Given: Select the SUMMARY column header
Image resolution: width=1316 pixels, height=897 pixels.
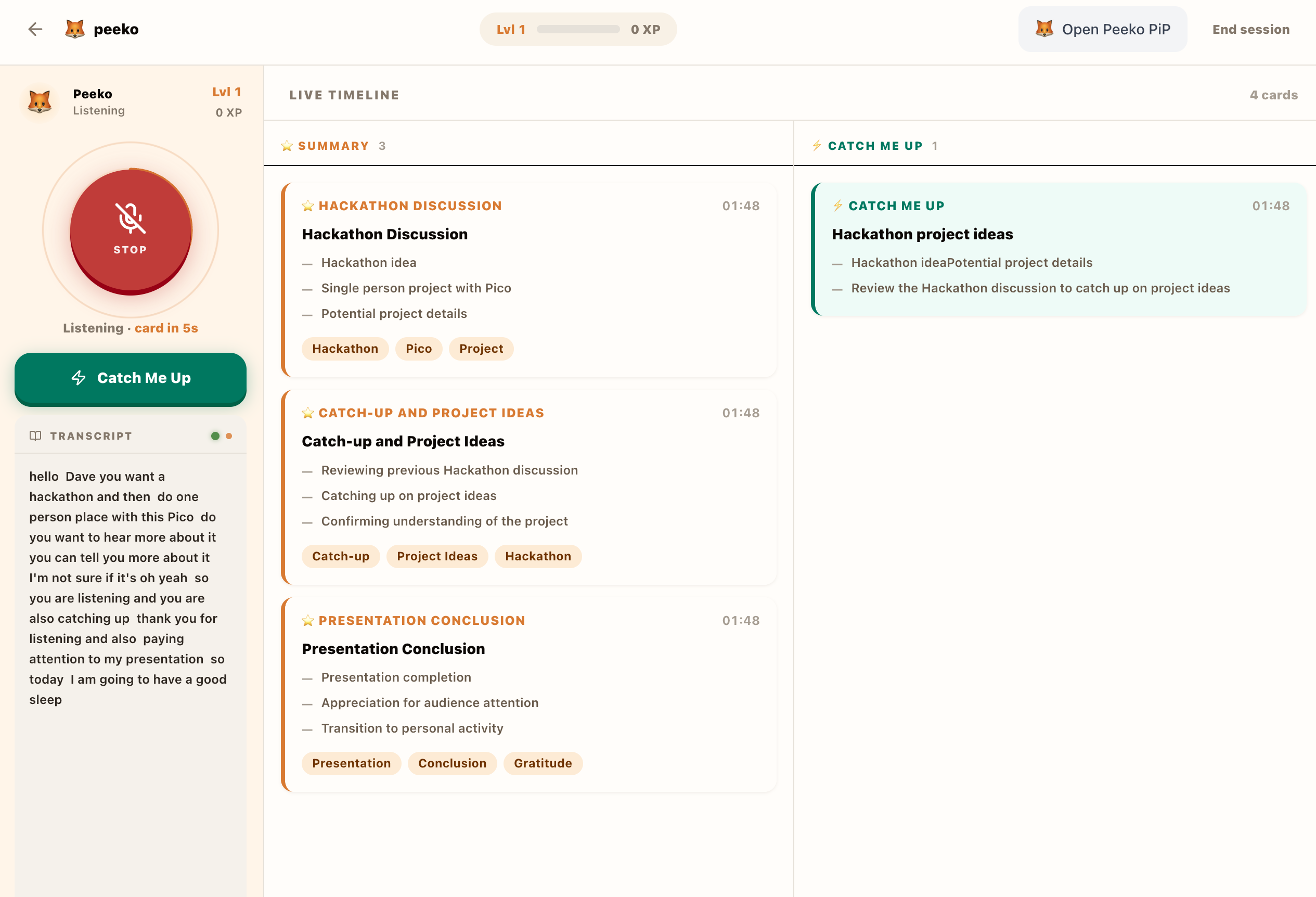Looking at the screenshot, I should coord(333,146).
